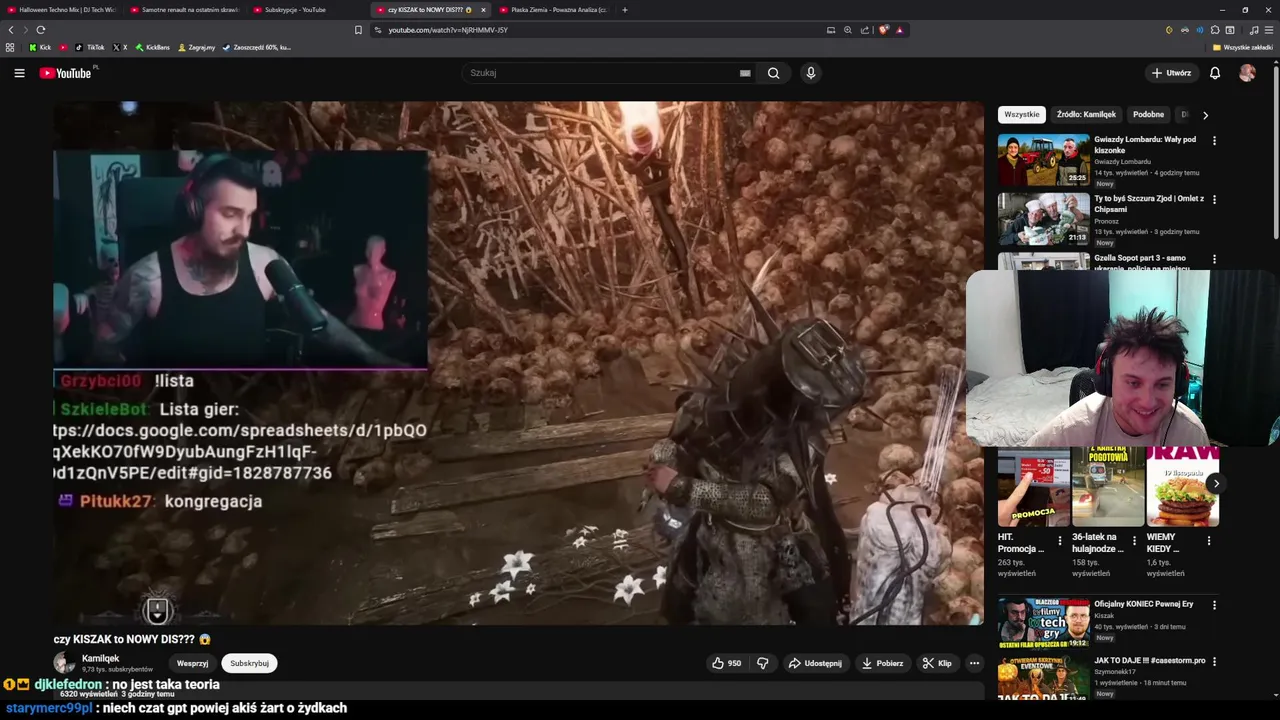Viewport: 1280px width, 720px height.
Task: Click the Utwórz create button
Action: coord(1171,73)
